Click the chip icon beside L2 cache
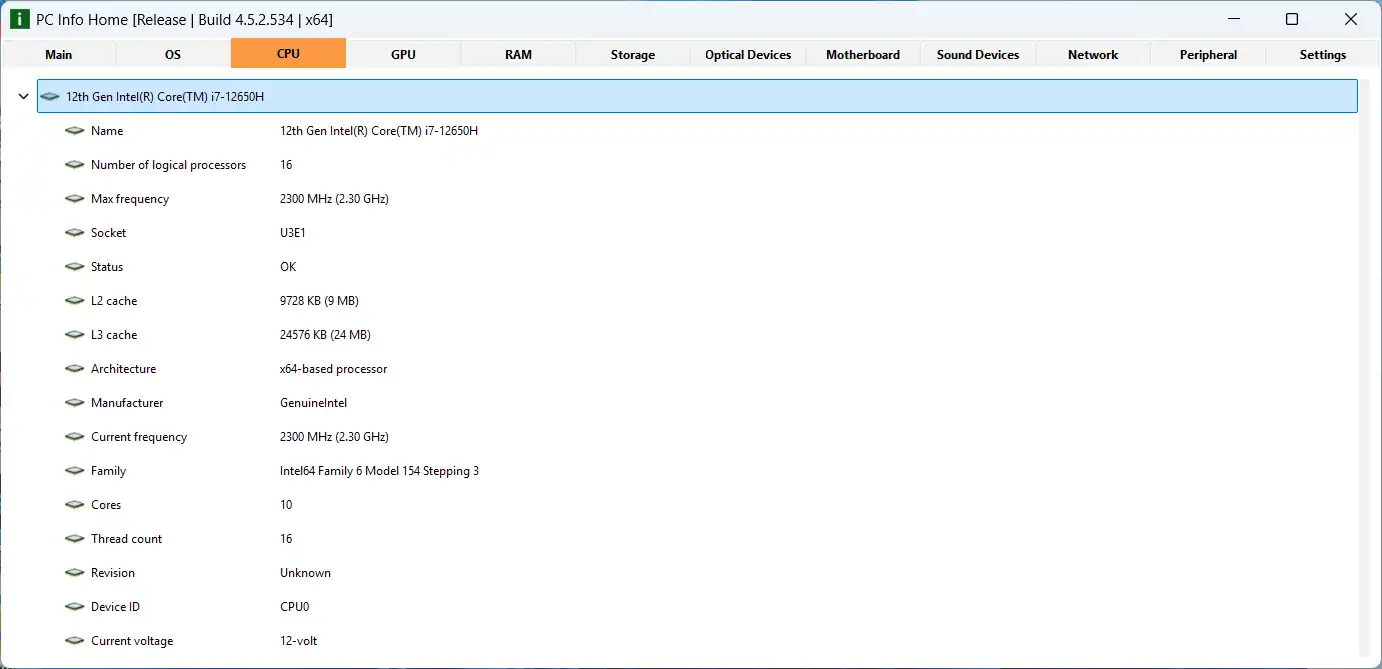The width and height of the screenshot is (1382, 669). pos(74,301)
